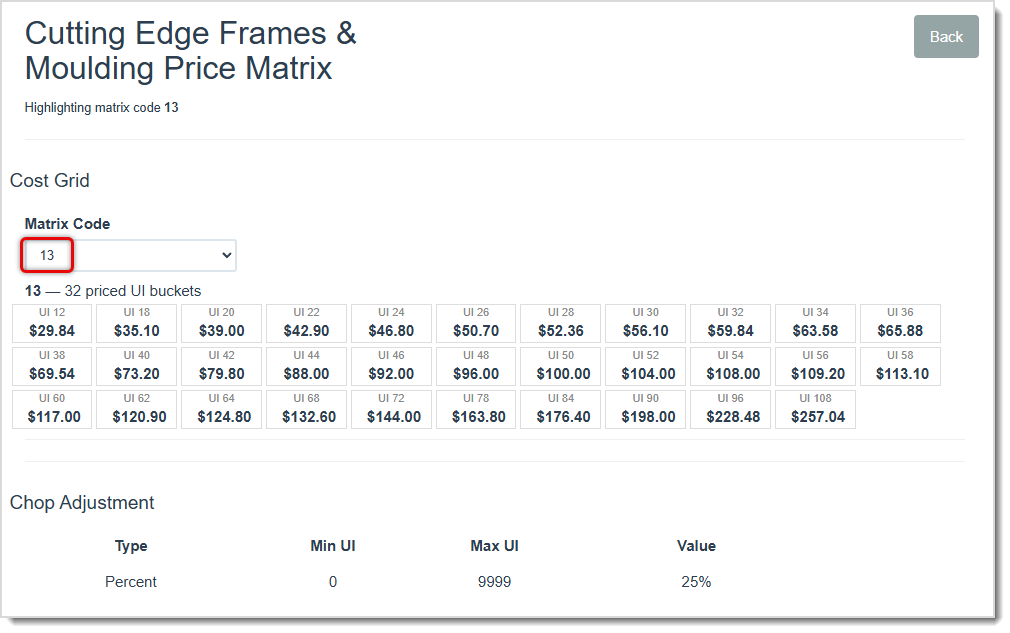
Task: Select the UI 12 price bucket $29.84
Action: tap(52, 323)
